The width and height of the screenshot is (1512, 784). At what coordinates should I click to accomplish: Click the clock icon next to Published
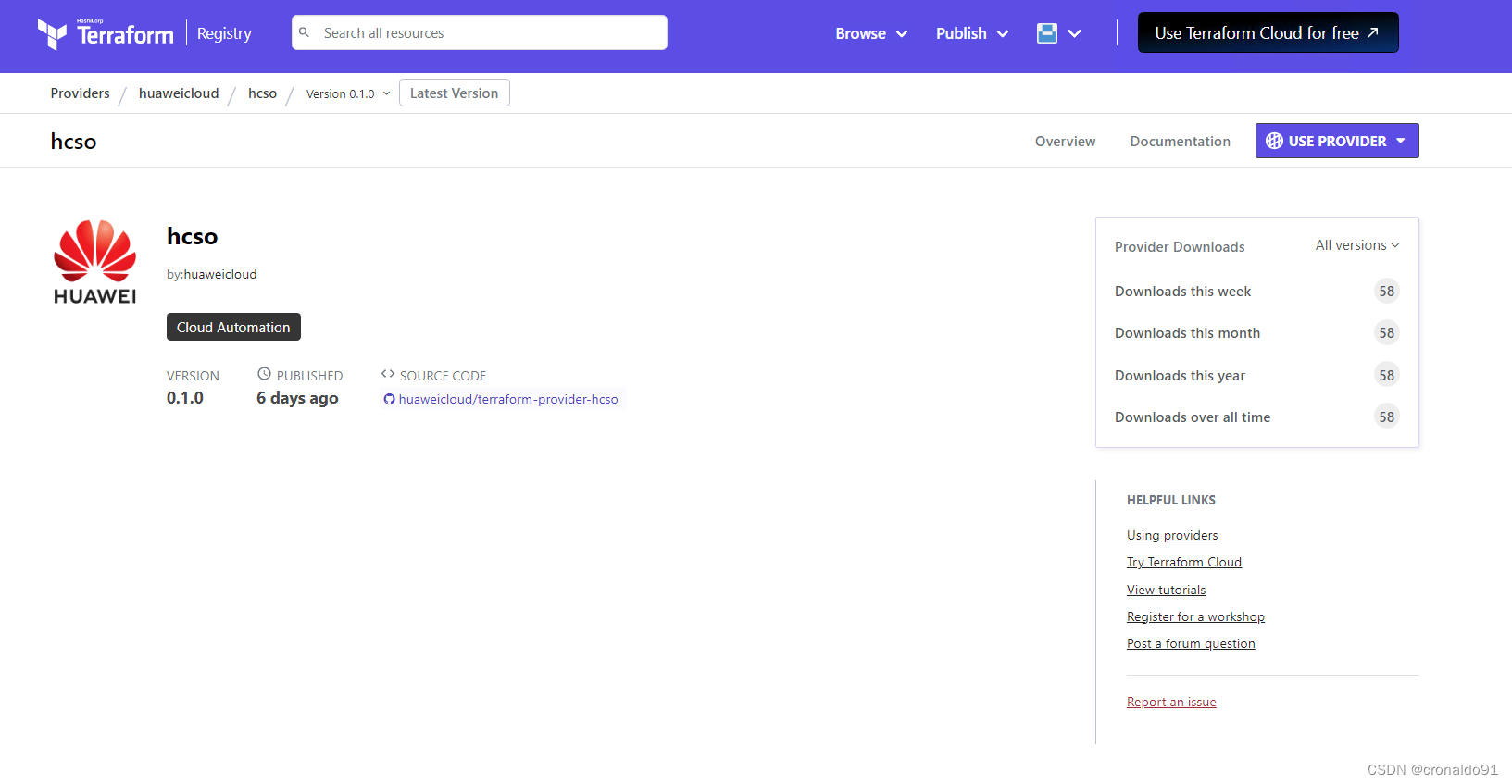coord(264,374)
